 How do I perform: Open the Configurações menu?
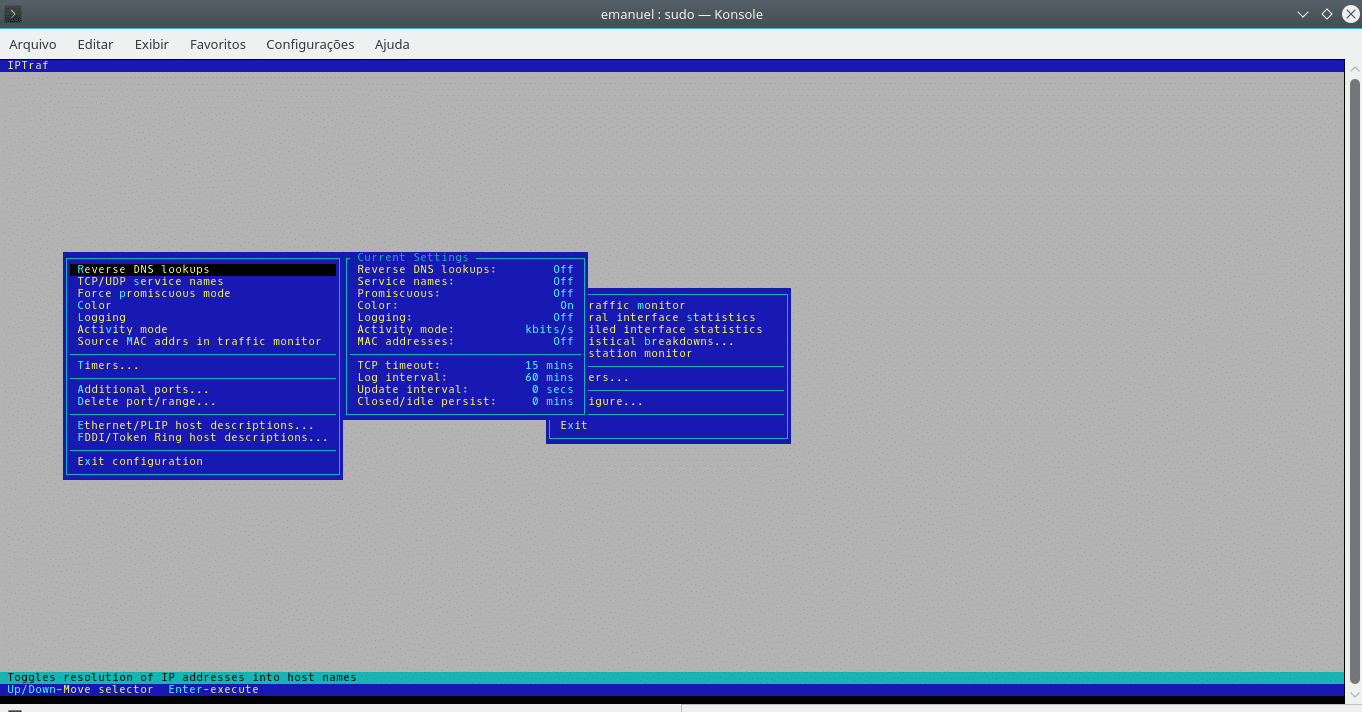(310, 44)
